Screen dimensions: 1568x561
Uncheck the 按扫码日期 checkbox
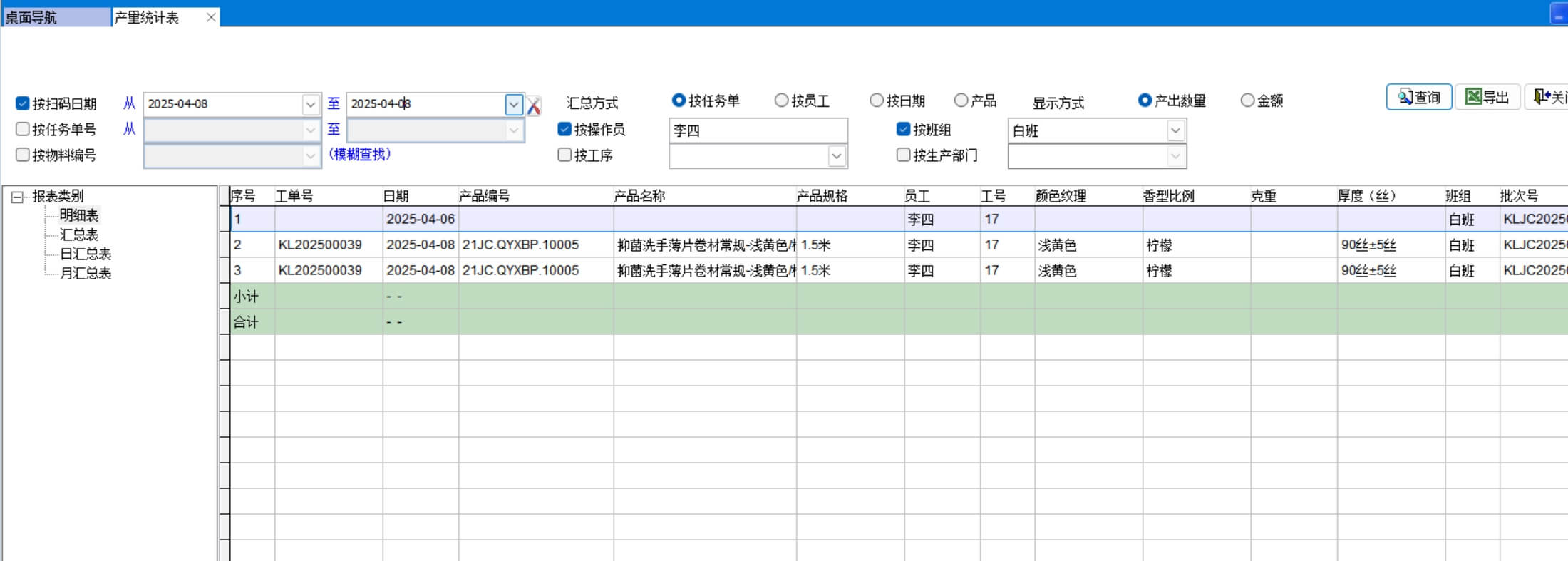(x=23, y=104)
